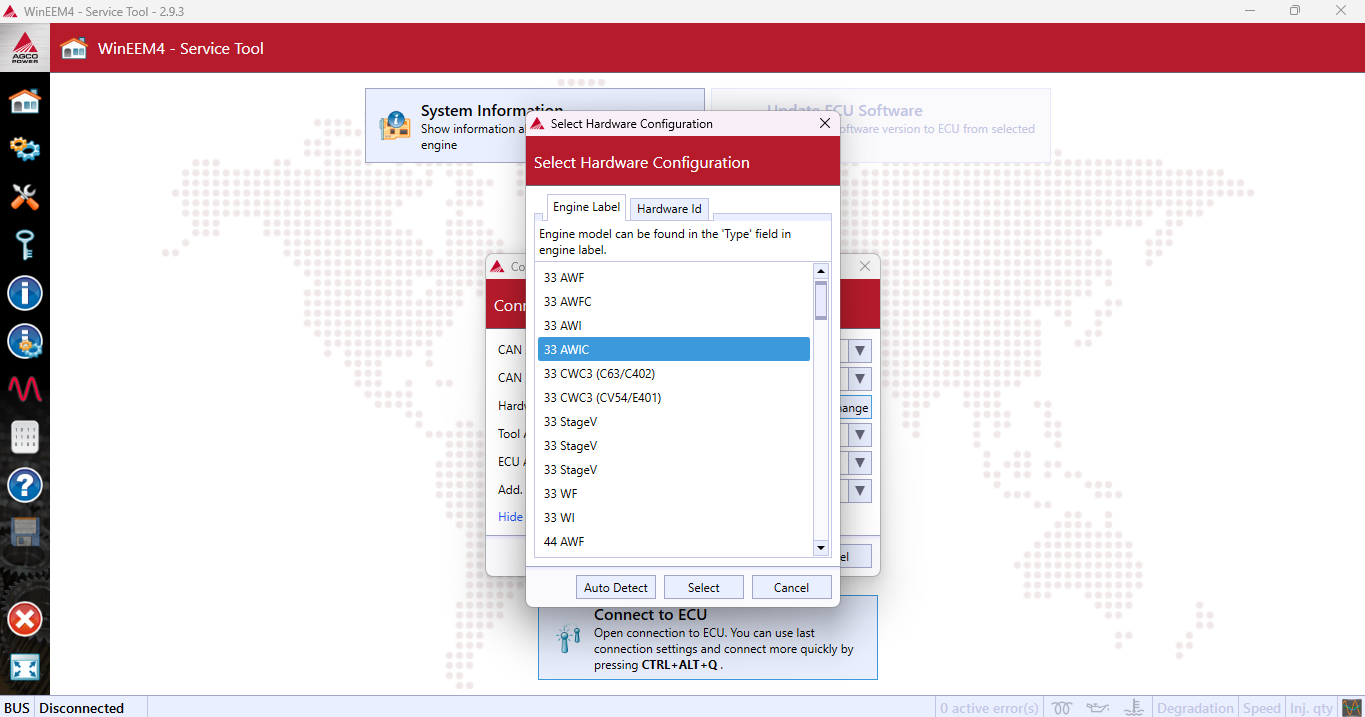Click Cancel in hardware configuration dialog

click(791, 588)
